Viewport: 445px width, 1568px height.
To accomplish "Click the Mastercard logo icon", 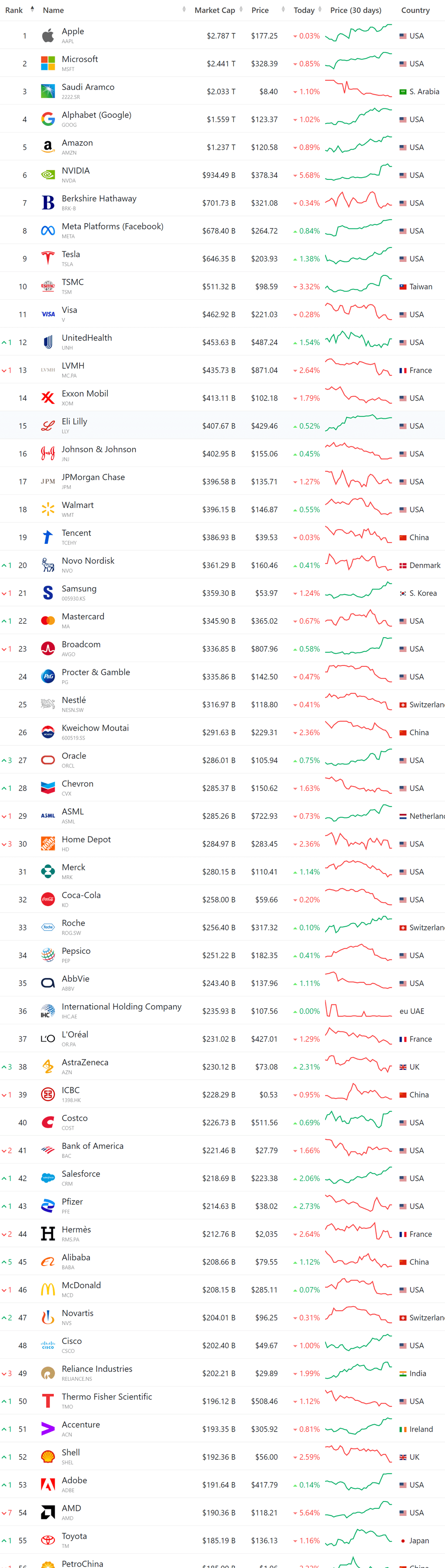I will (x=47, y=621).
